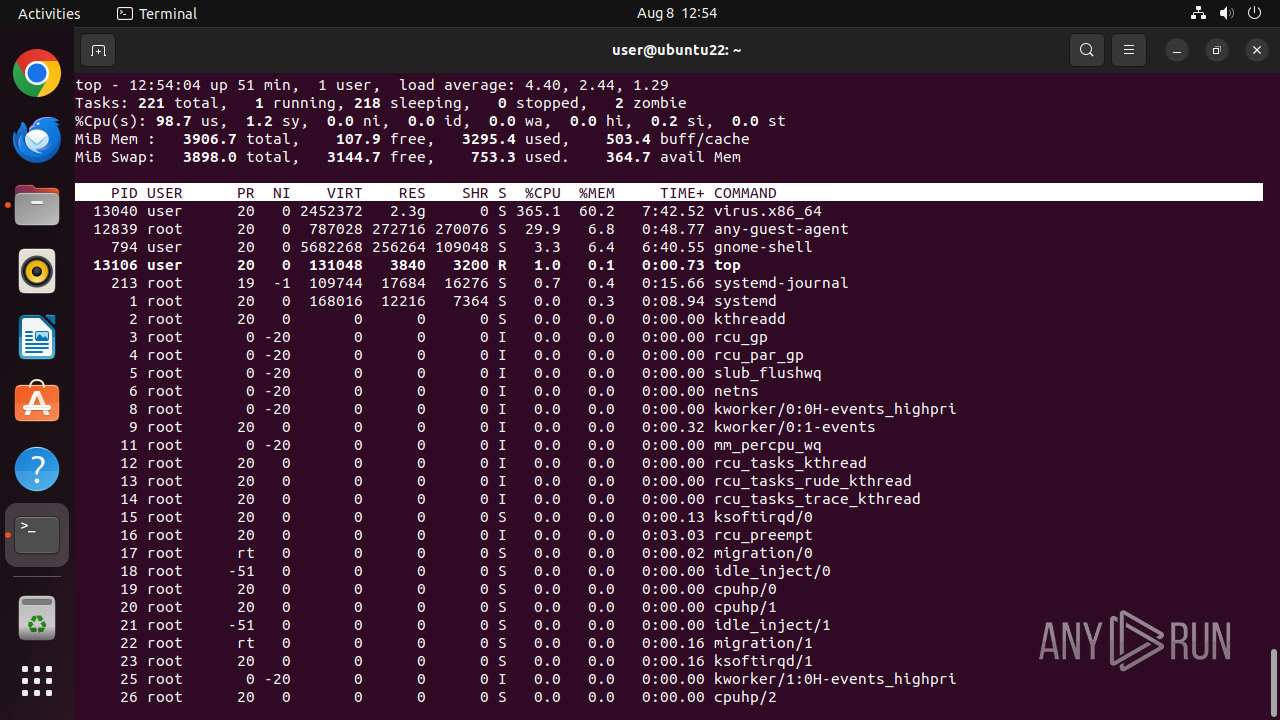The width and height of the screenshot is (1280, 720).
Task: Click the idle_inject/1 process name
Action: coord(772,625)
